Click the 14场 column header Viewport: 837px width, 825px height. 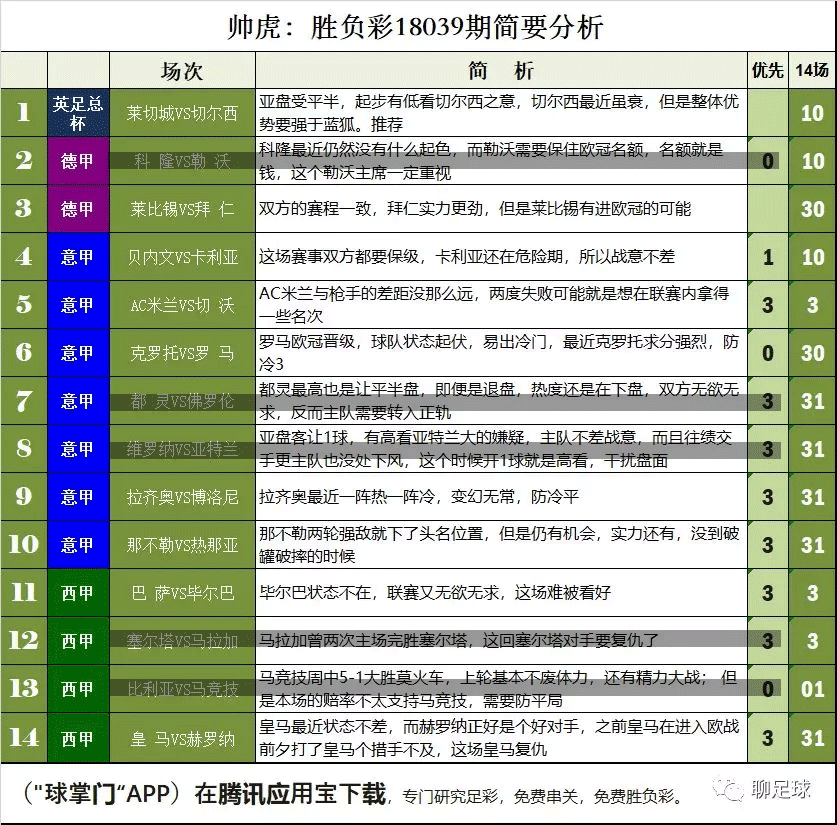pyautogui.click(x=811, y=71)
